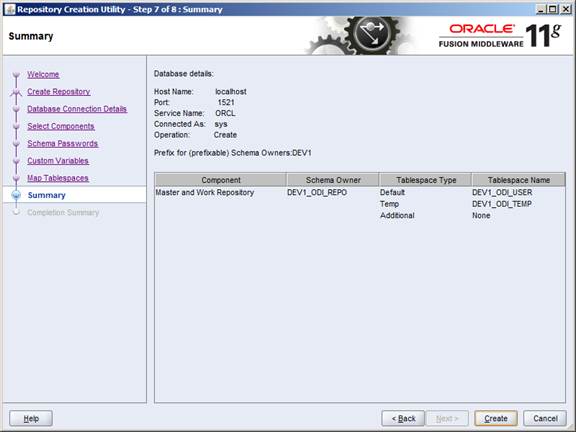Screen dimensions: 576x432
Task: Click the Welcome step bullet icon
Action: point(16,75)
